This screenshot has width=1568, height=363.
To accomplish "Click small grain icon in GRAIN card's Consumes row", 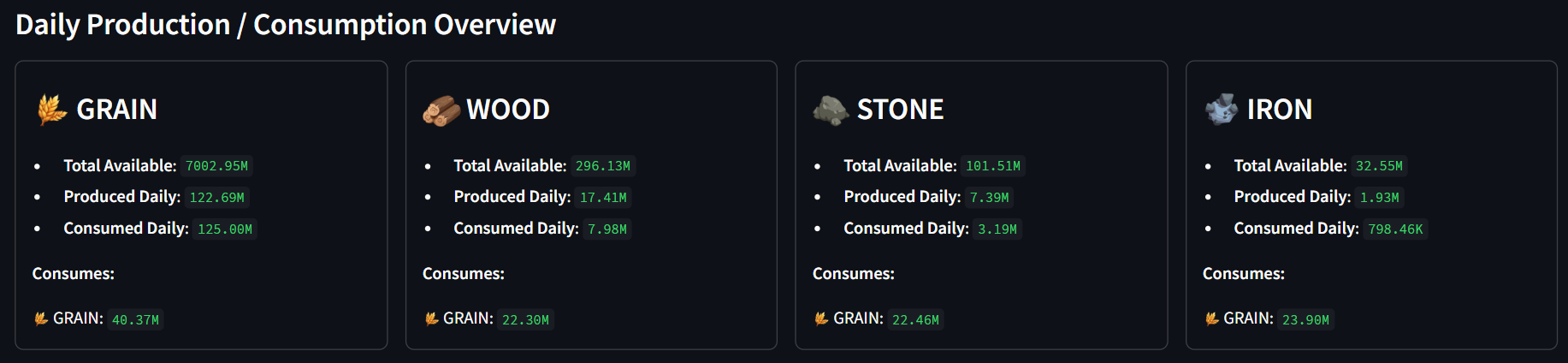I will point(40,318).
